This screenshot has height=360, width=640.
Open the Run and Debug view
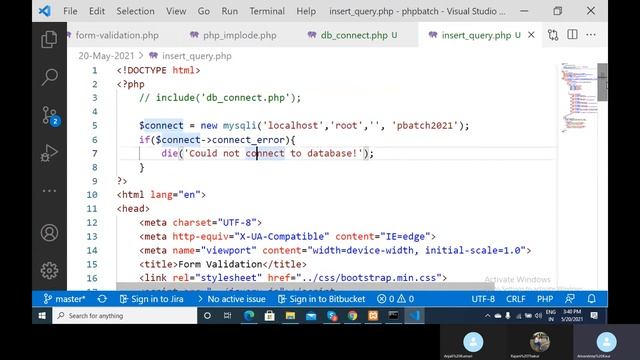[49, 153]
